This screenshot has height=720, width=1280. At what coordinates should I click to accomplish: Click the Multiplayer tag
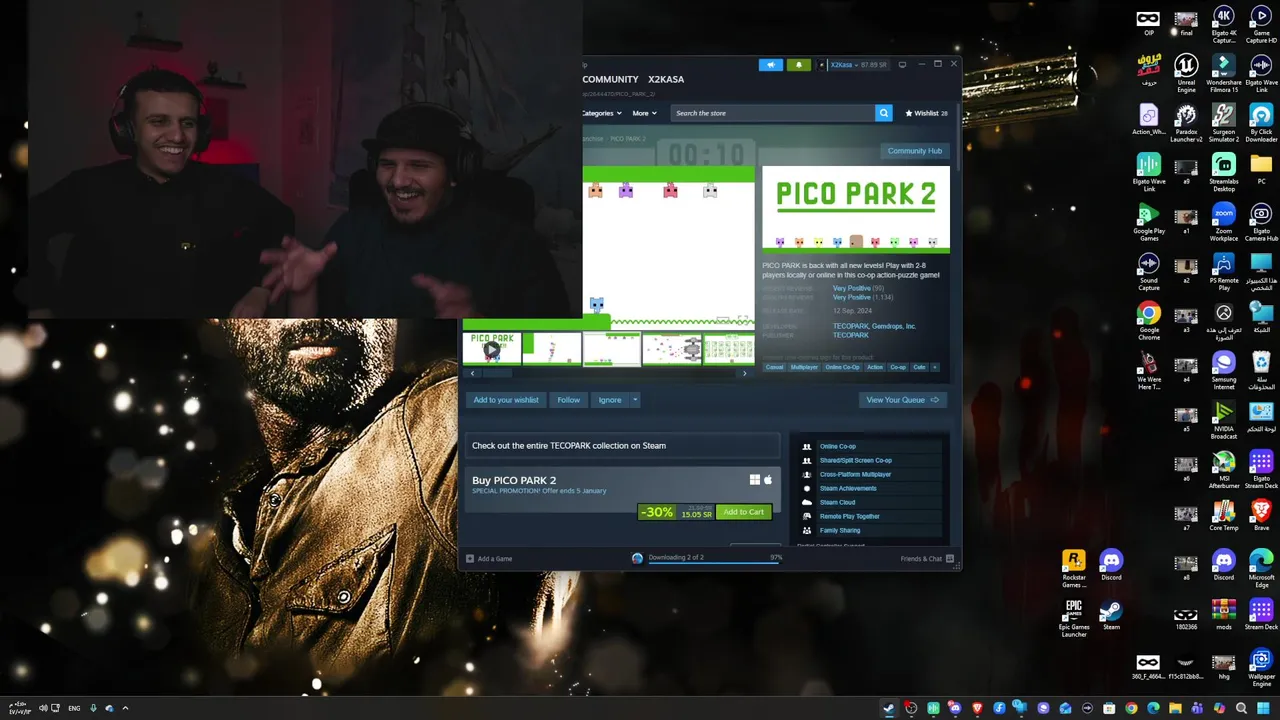(x=804, y=367)
